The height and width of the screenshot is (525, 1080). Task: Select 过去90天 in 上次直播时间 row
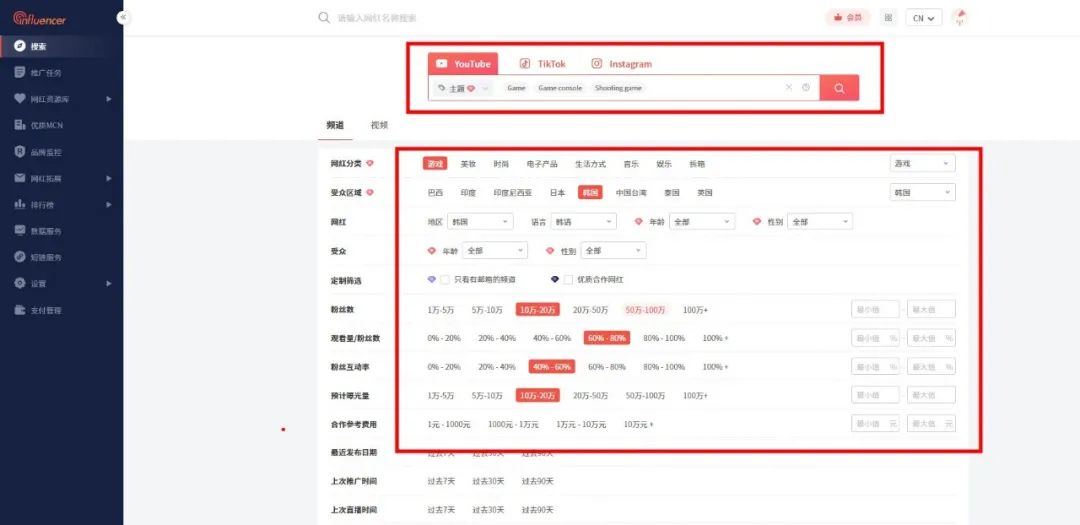[x=537, y=510]
